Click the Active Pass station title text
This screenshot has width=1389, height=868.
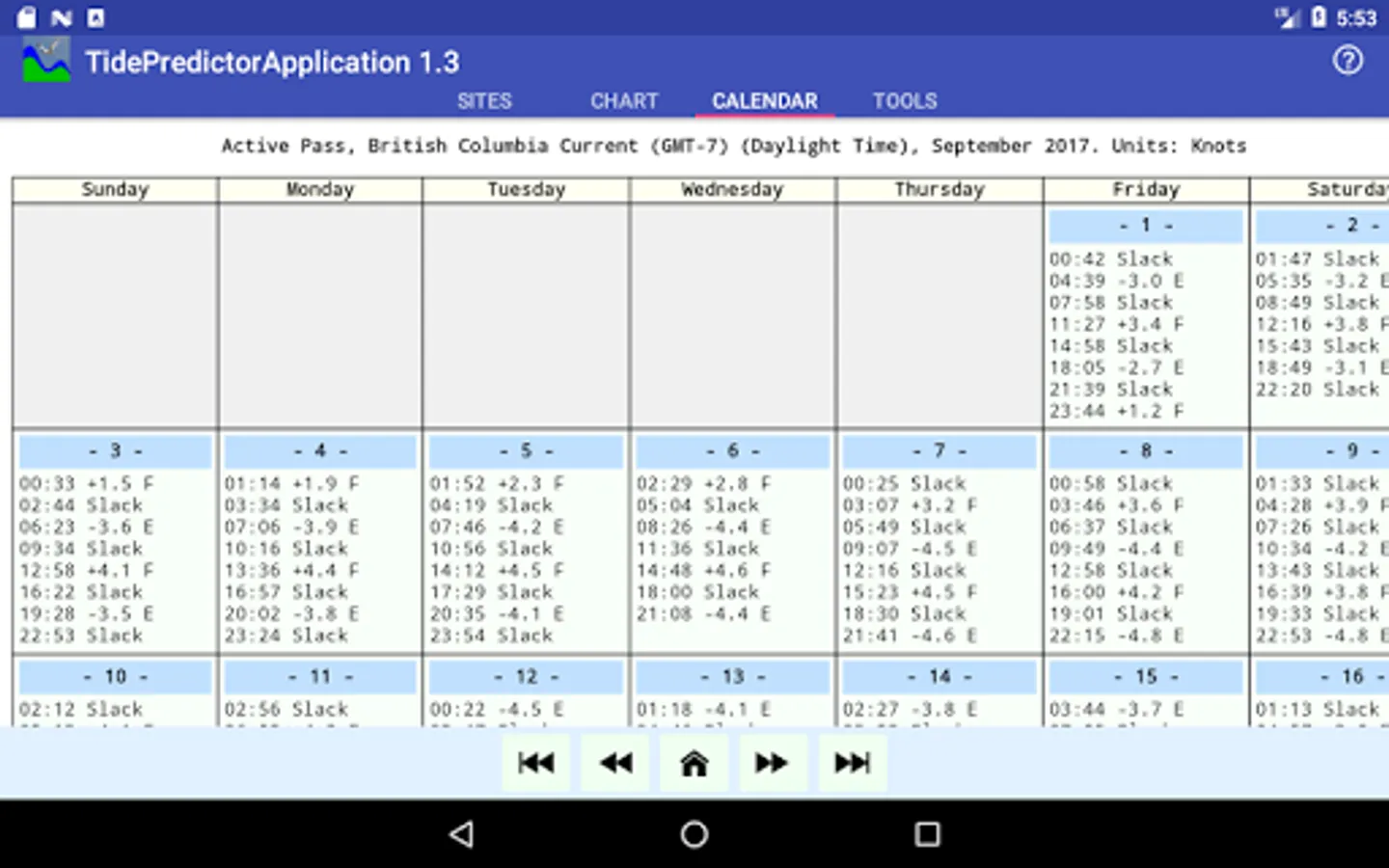pyautogui.click(x=734, y=146)
